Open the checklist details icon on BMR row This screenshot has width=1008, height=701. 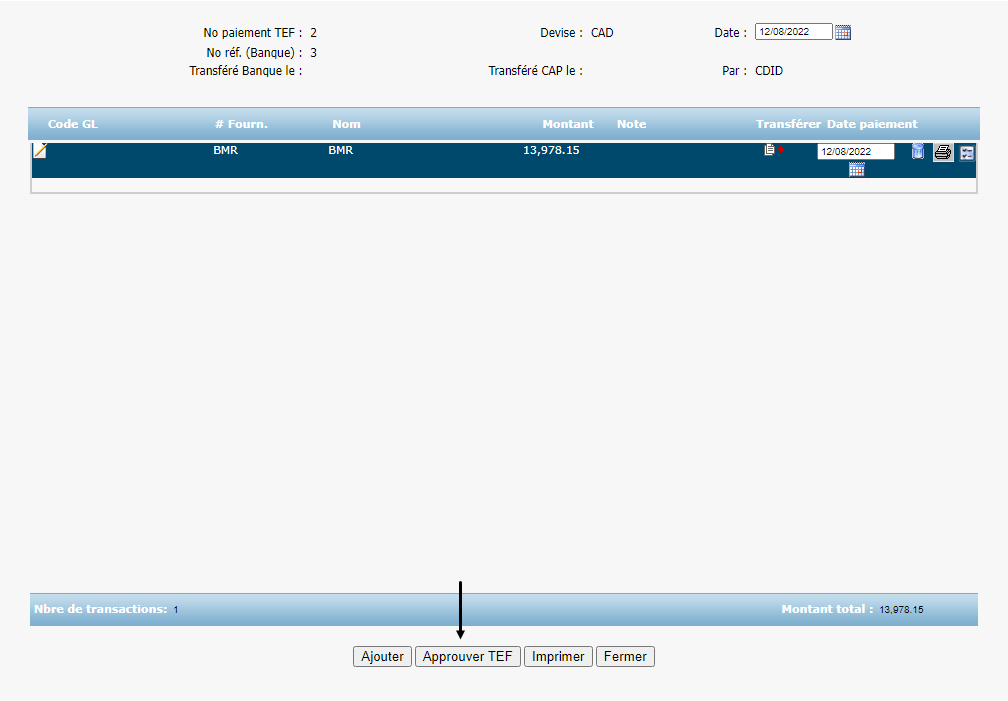[x=967, y=153]
